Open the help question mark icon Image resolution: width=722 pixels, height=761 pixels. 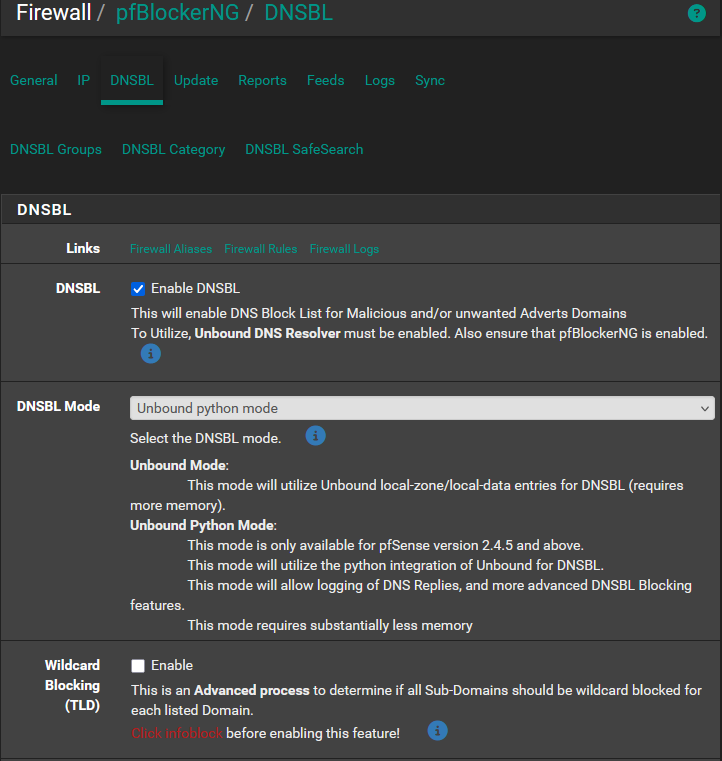coord(697,13)
